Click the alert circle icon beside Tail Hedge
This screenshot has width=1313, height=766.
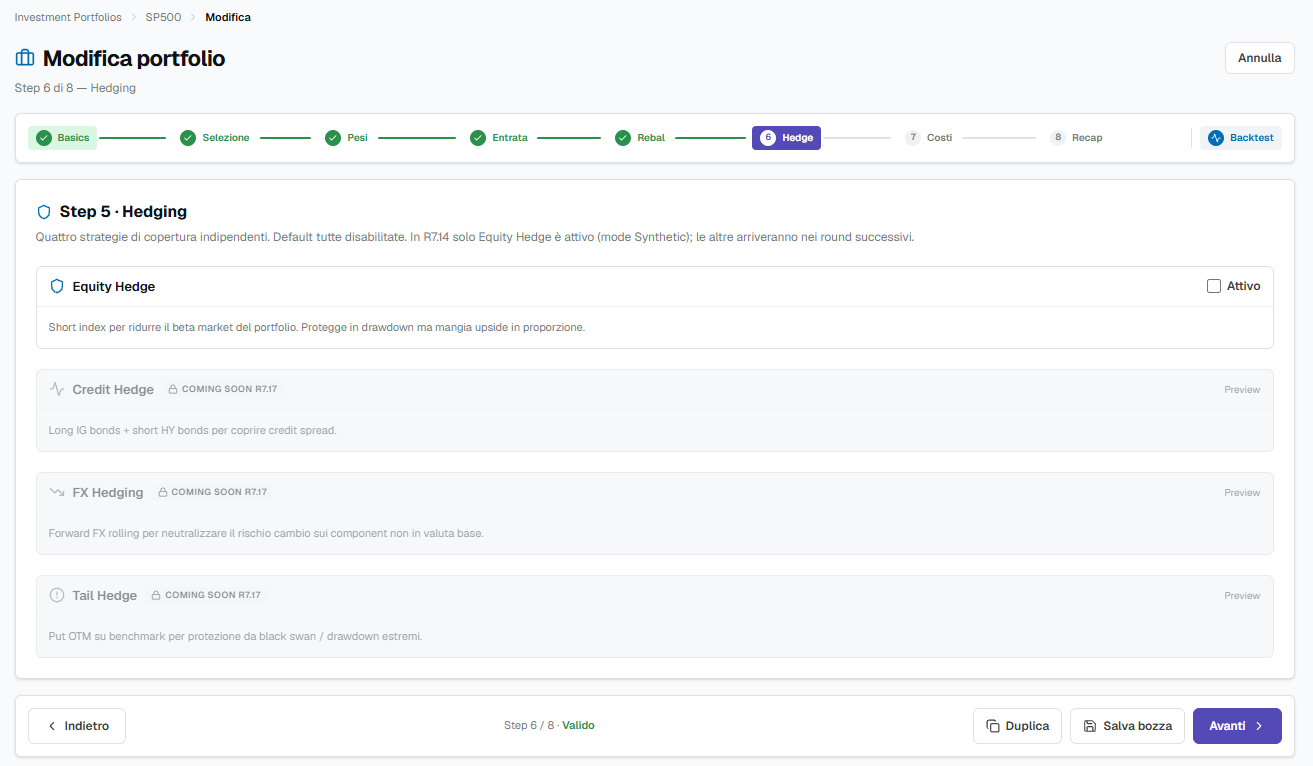click(57, 595)
